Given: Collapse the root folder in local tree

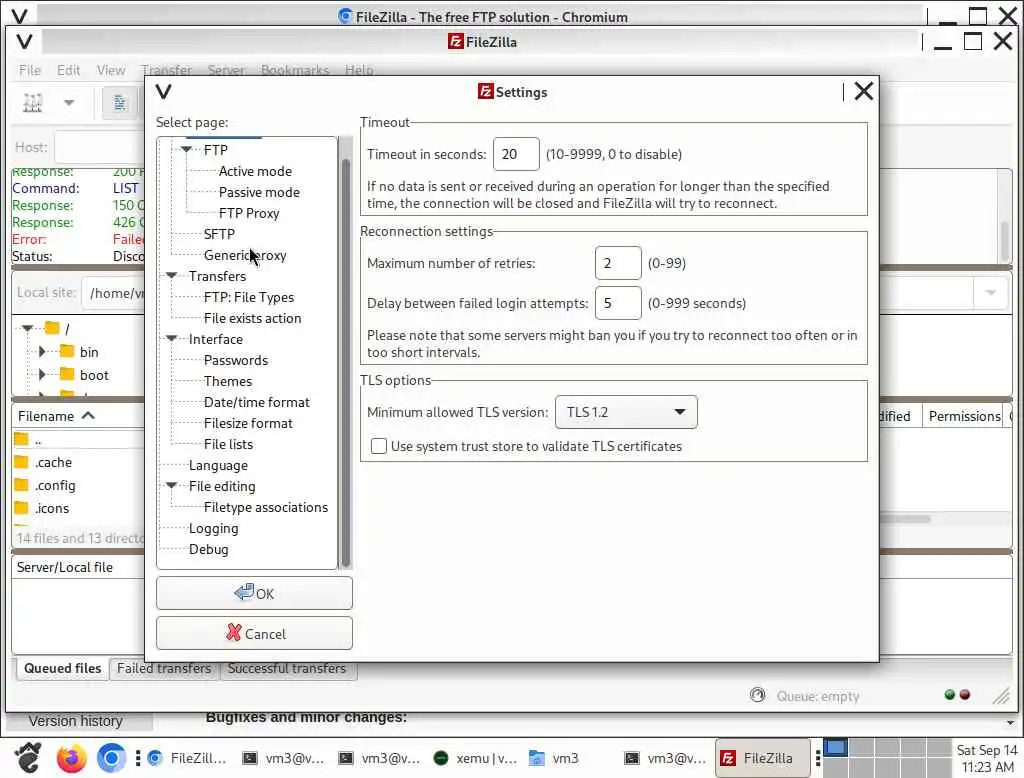Looking at the screenshot, I should coord(27,328).
